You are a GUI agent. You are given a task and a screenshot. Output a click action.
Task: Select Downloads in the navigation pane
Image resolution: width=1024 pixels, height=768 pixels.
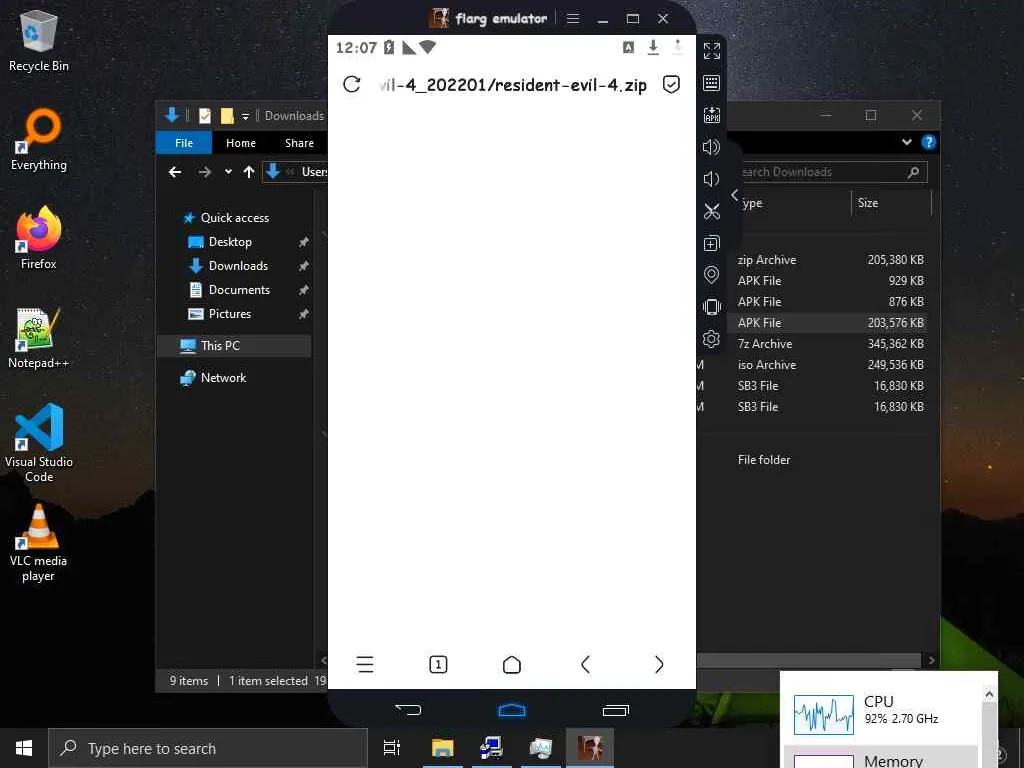pos(238,266)
